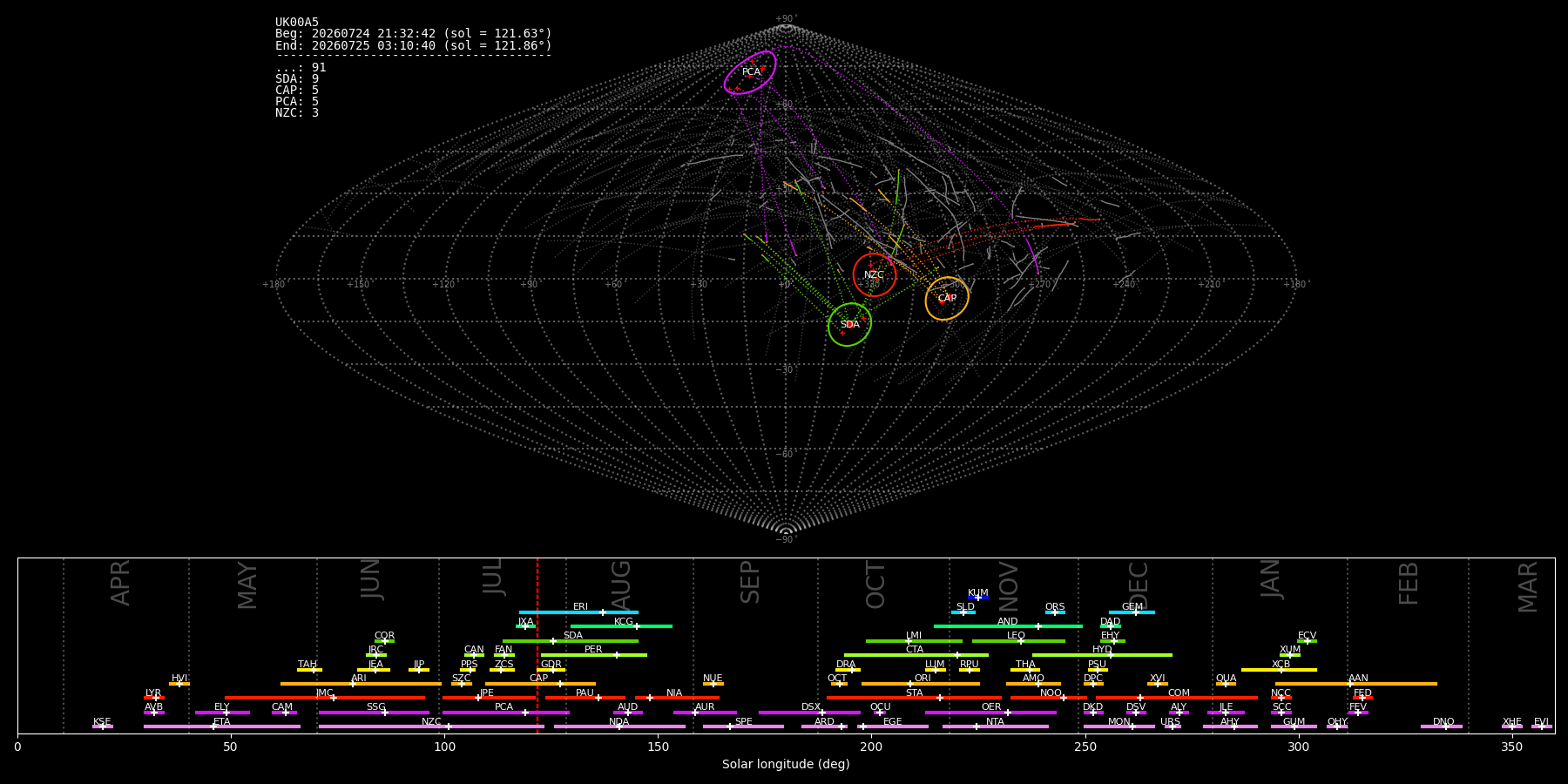Click the green SDA radiant circle
This screenshot has height=784, width=1568.
pos(849,325)
